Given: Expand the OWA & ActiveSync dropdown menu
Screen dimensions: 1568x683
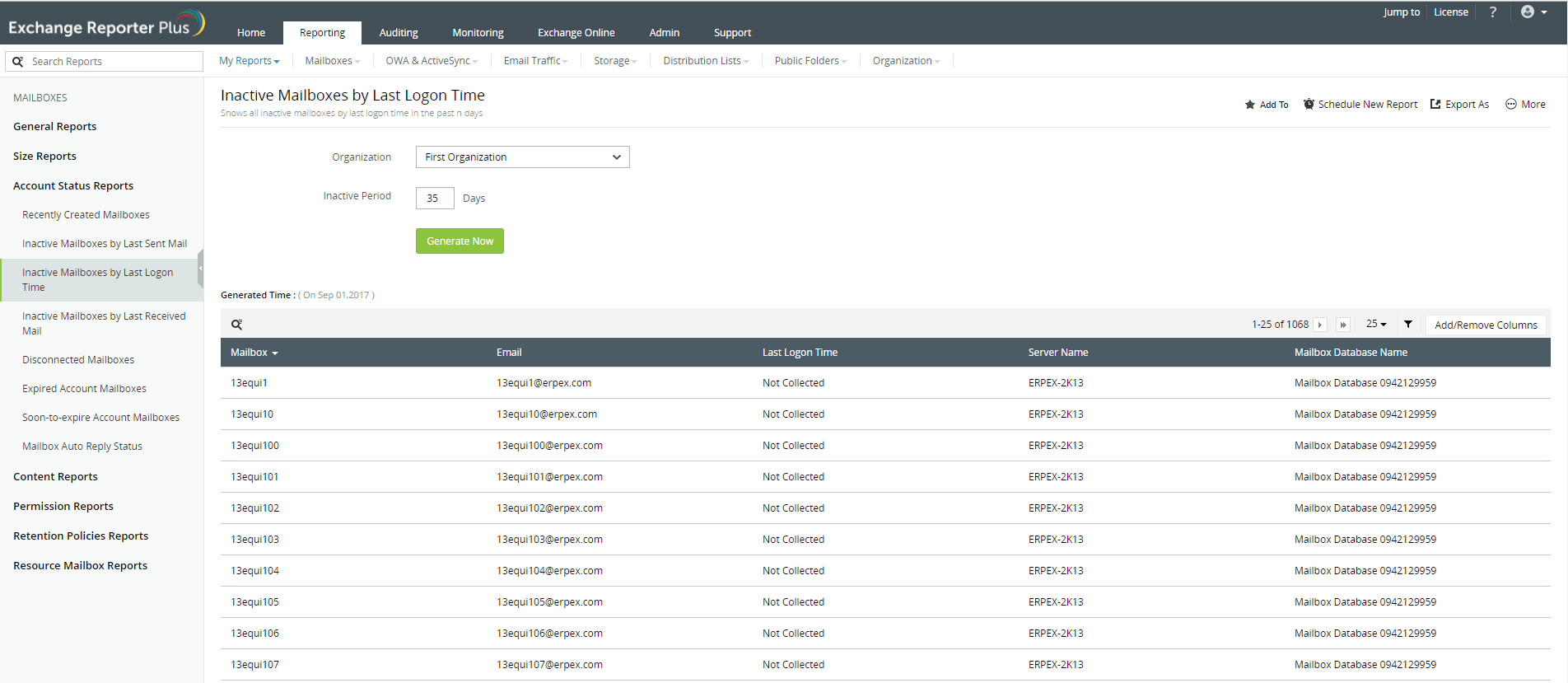Looking at the screenshot, I should tap(432, 61).
